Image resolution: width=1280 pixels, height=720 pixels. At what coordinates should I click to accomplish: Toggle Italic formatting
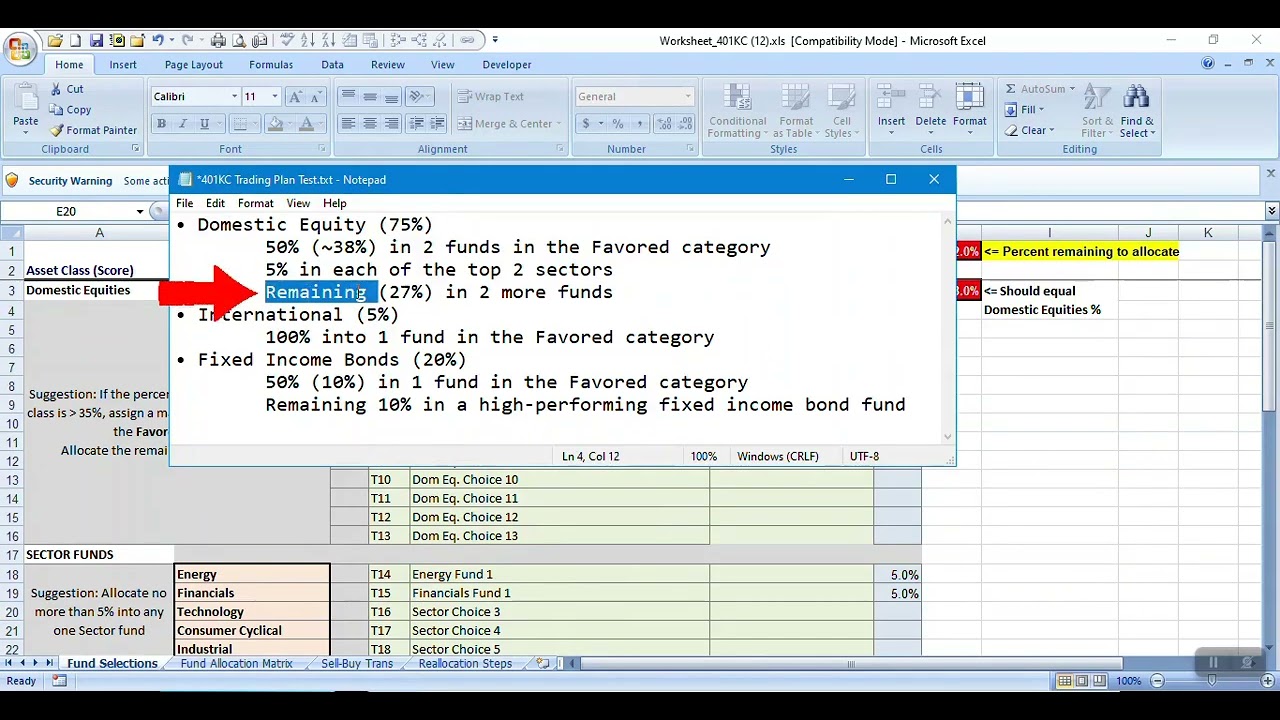[182, 124]
